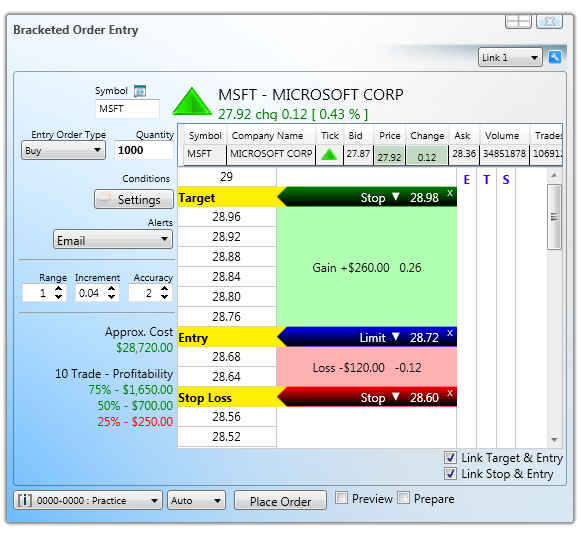The width and height of the screenshot is (581, 536).
Task: Open the Link 1 dropdown
Action: [510, 57]
